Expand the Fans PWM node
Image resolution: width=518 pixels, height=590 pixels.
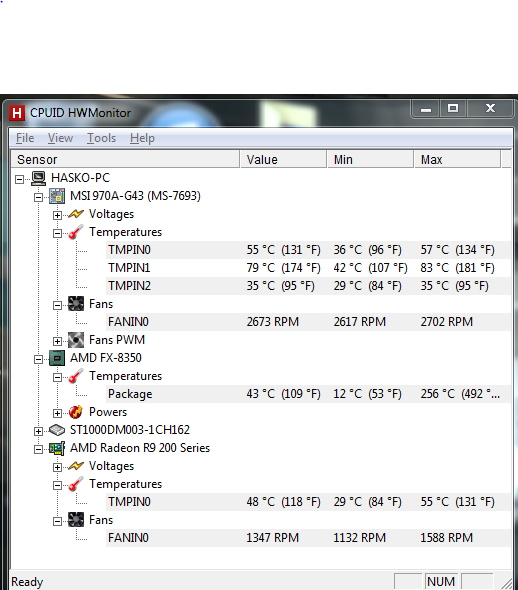point(57,341)
